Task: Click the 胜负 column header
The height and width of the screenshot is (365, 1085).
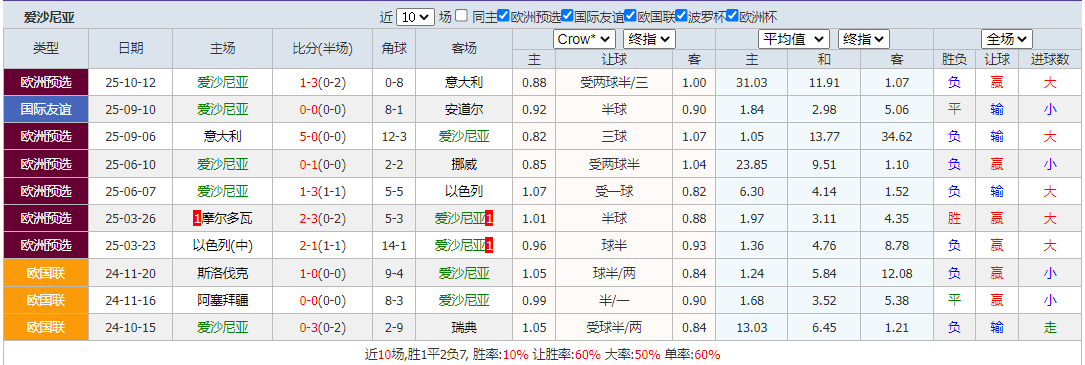Action: (x=954, y=60)
